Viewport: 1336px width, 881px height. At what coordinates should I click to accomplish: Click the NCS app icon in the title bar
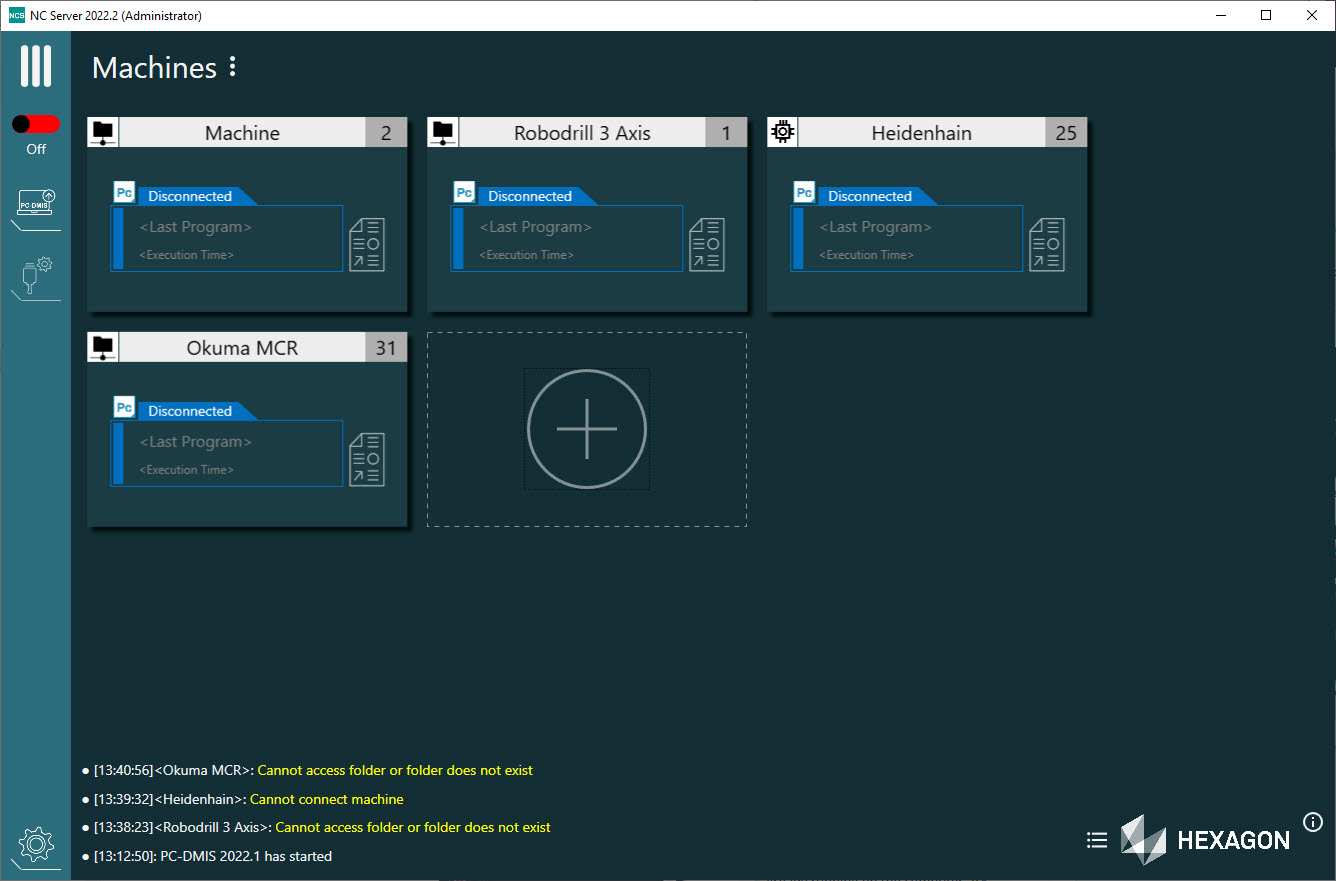tap(15, 15)
